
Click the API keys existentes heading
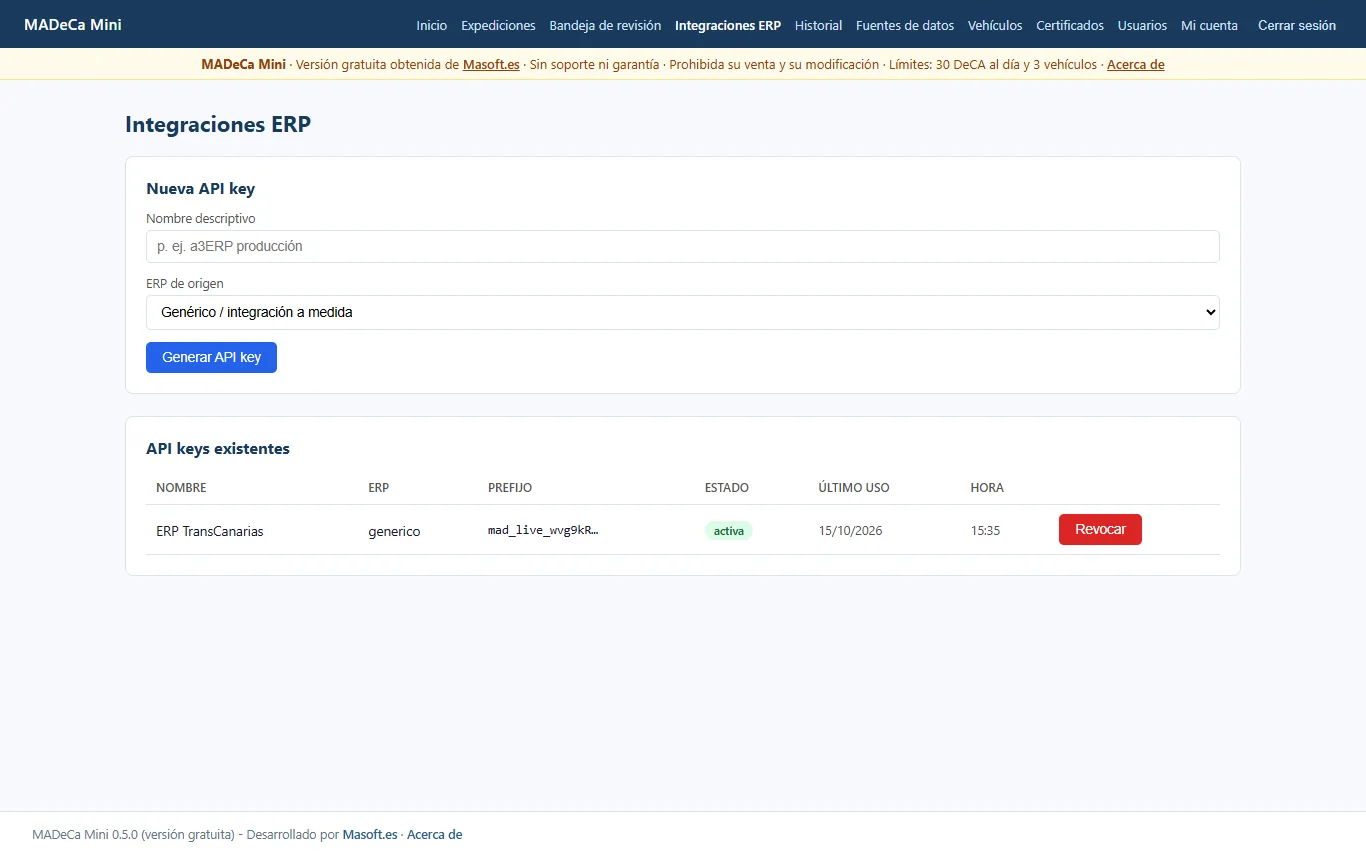pyautogui.click(x=218, y=449)
